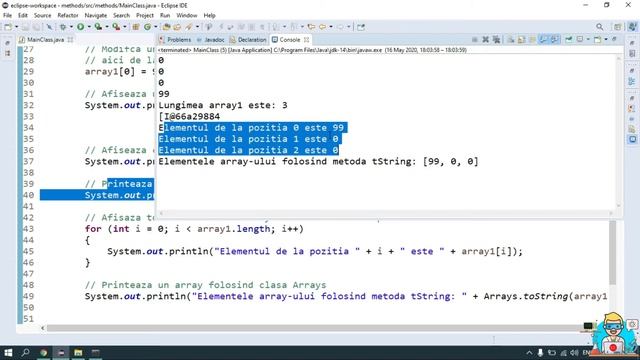Run the program with green Run button
Viewport: 640px width, 360px height.
pyautogui.click(x=80, y=27)
